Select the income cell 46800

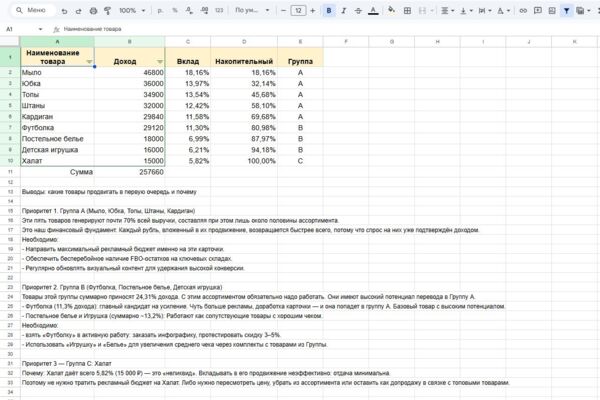tap(130, 72)
